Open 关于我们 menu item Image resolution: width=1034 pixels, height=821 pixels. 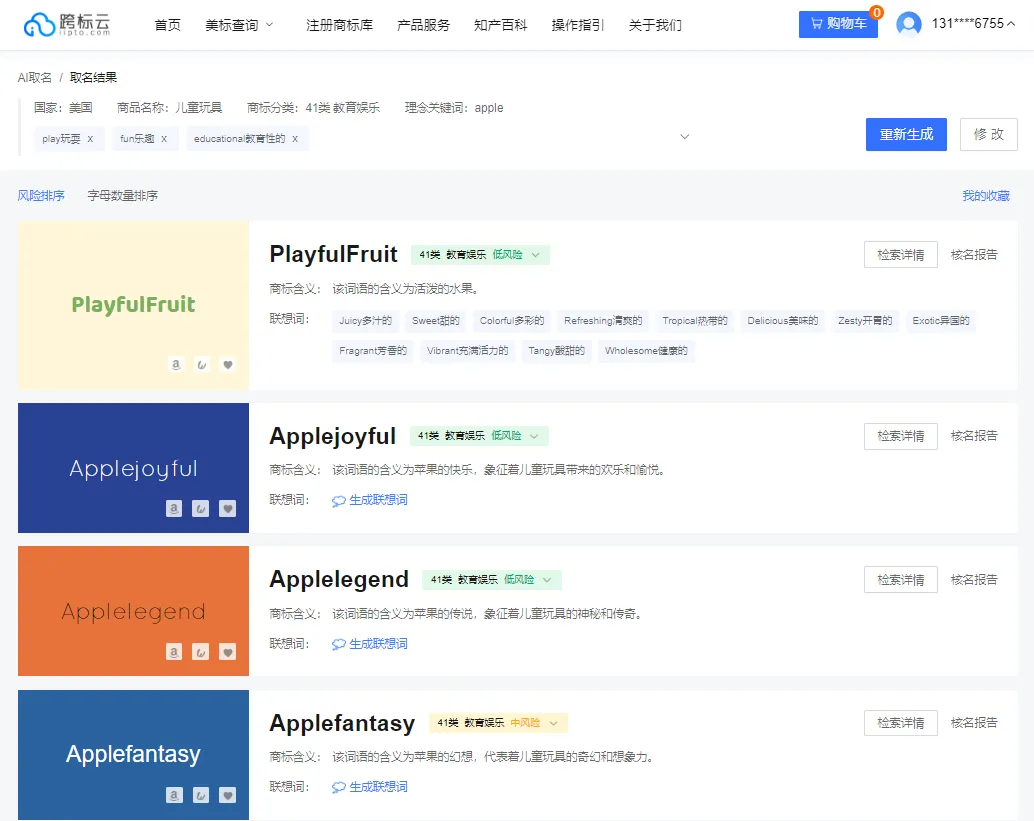click(x=655, y=25)
